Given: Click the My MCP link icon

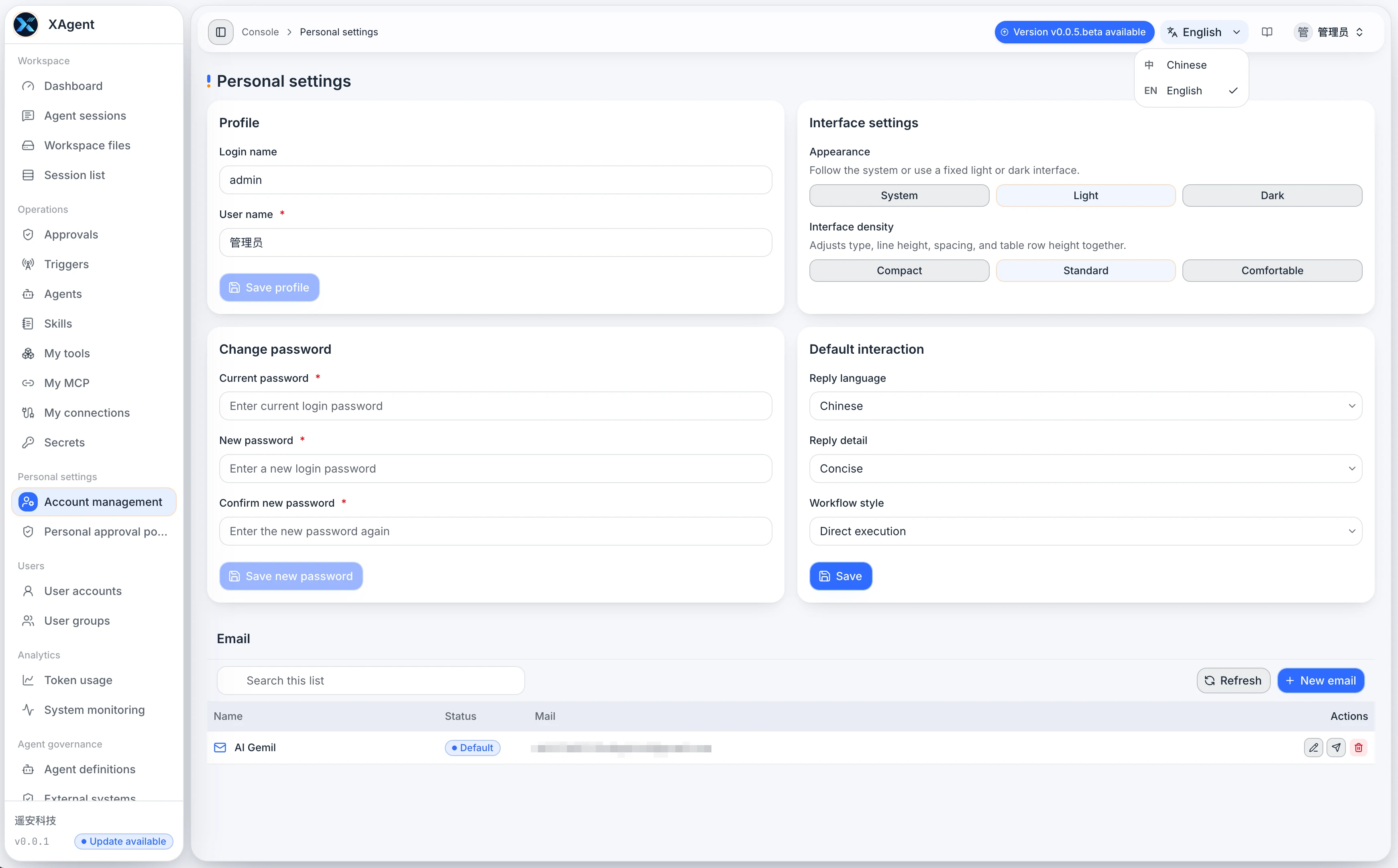Looking at the screenshot, I should tap(28, 383).
